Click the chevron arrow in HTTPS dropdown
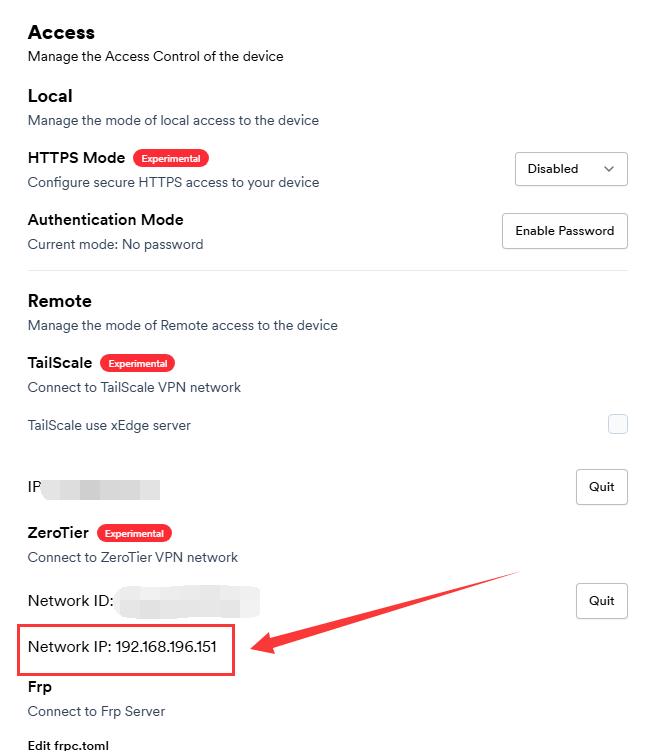Image resolution: width=659 pixels, height=751 pixels. 609,169
